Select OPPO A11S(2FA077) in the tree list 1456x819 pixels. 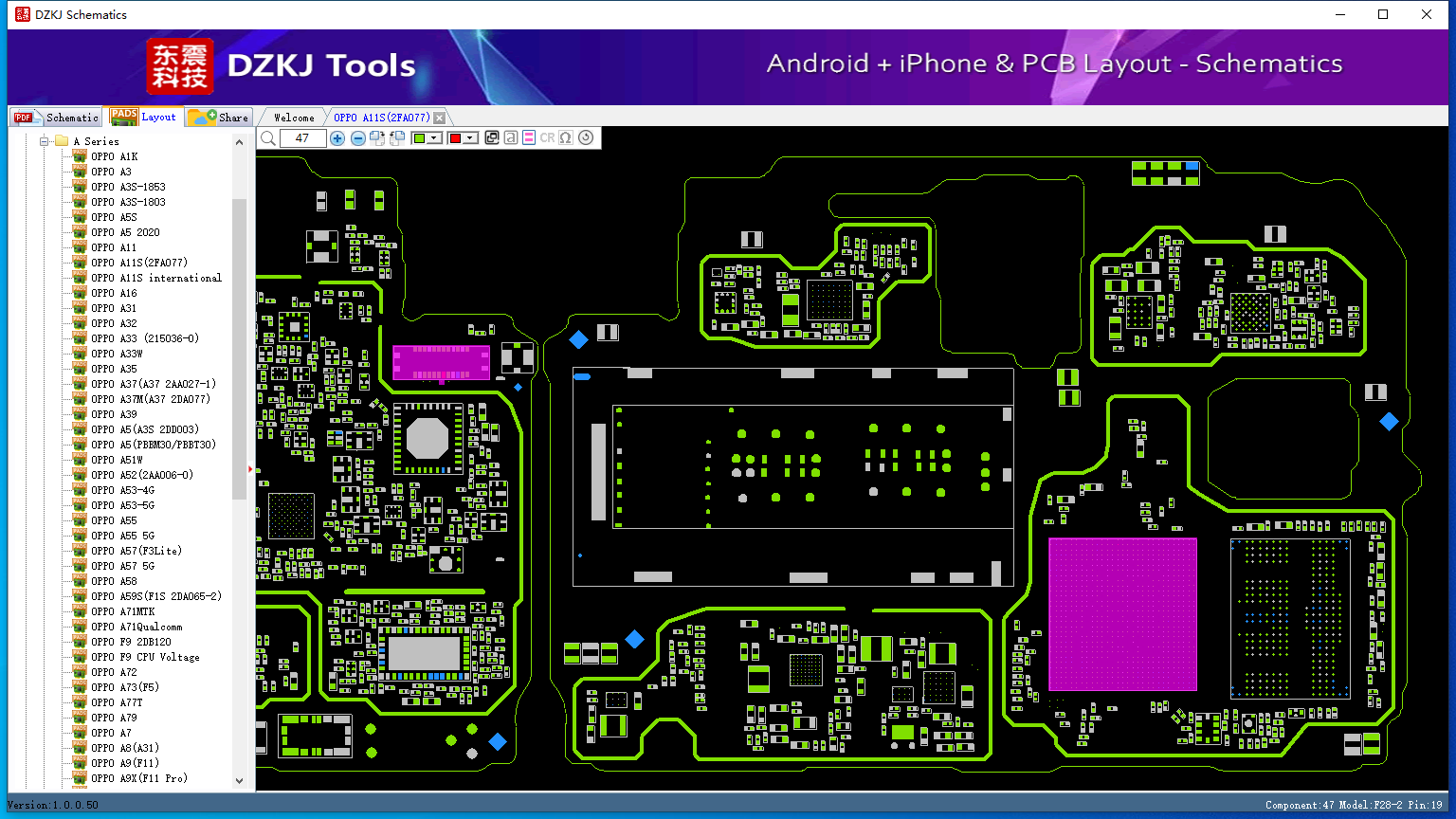[139, 263]
